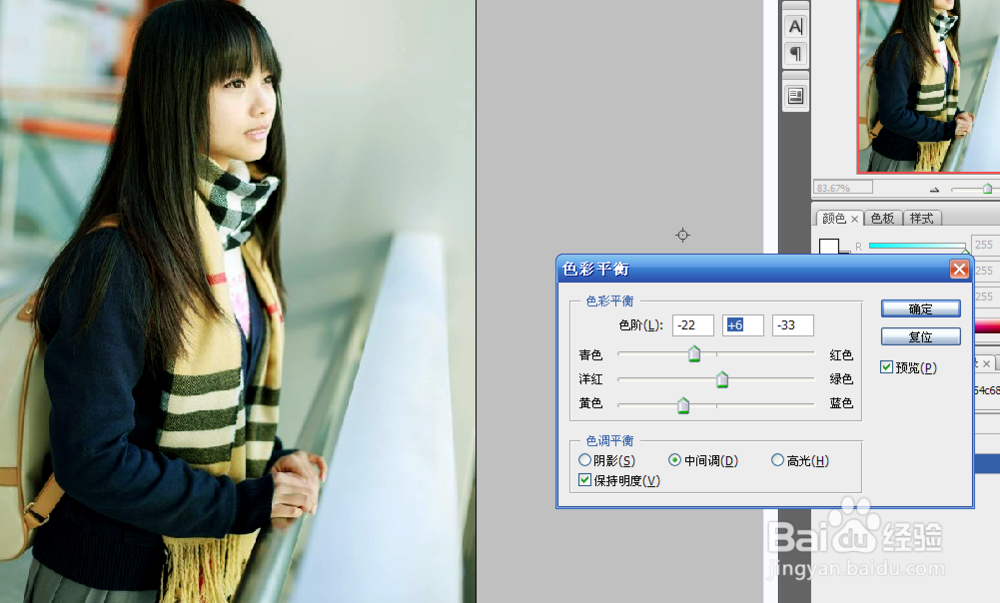Adjust the Navigator zoom slider handle
Image resolution: width=1000 pixels, height=603 pixels.
(x=987, y=189)
